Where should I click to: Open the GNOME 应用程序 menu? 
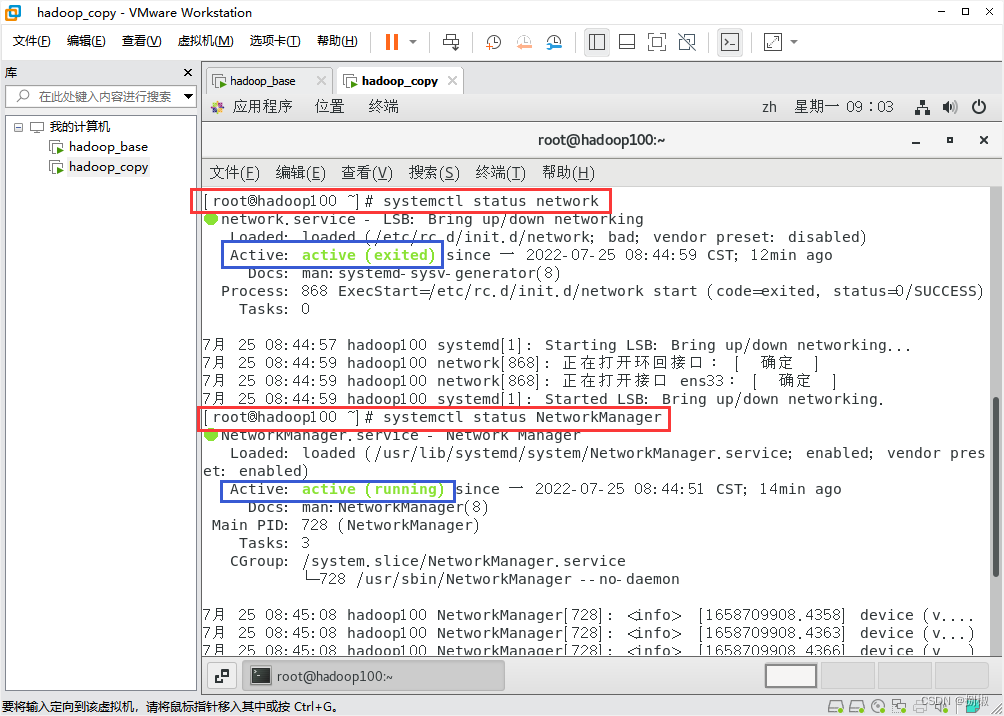point(262,106)
